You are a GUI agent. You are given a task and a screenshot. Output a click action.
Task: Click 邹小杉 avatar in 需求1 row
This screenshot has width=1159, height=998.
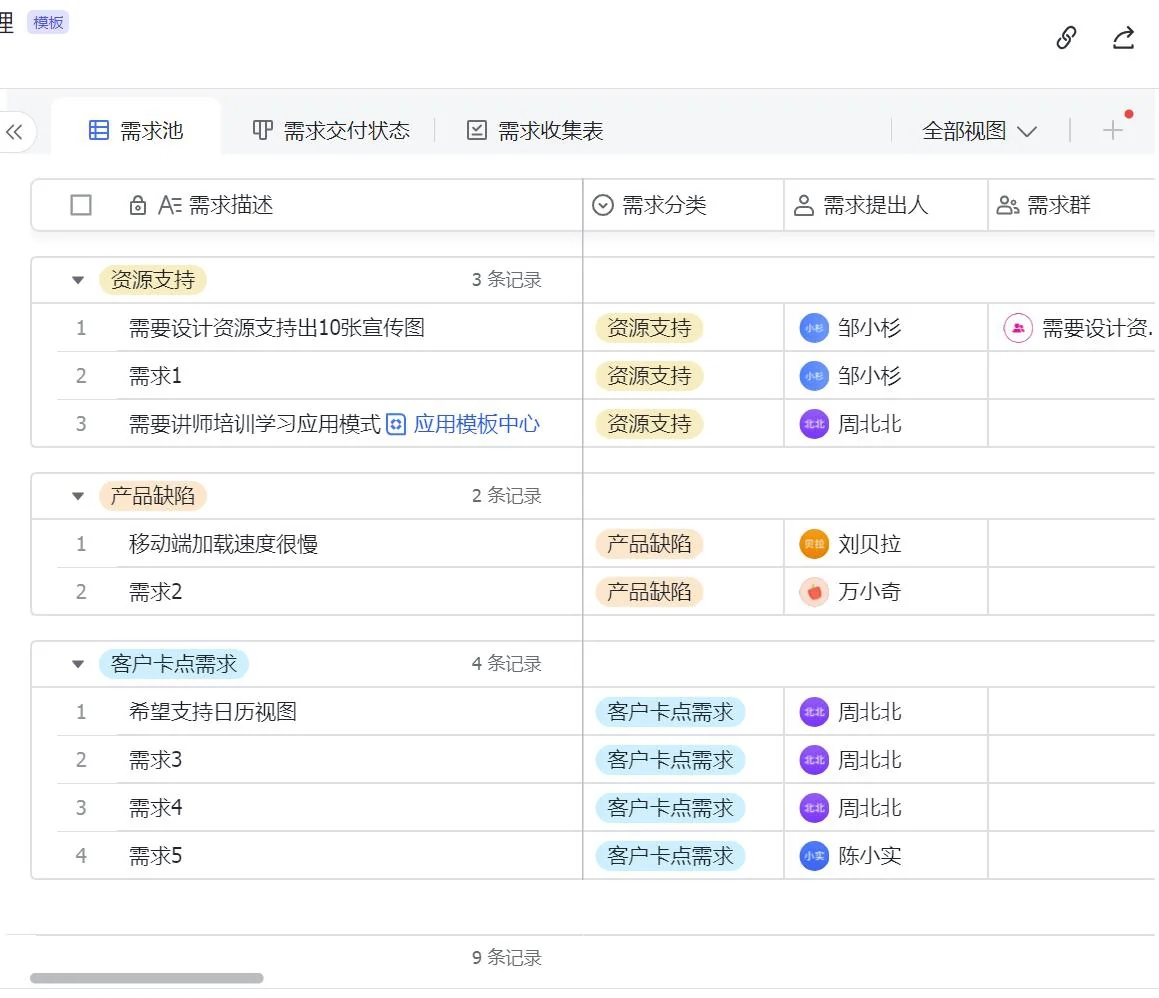pos(814,376)
